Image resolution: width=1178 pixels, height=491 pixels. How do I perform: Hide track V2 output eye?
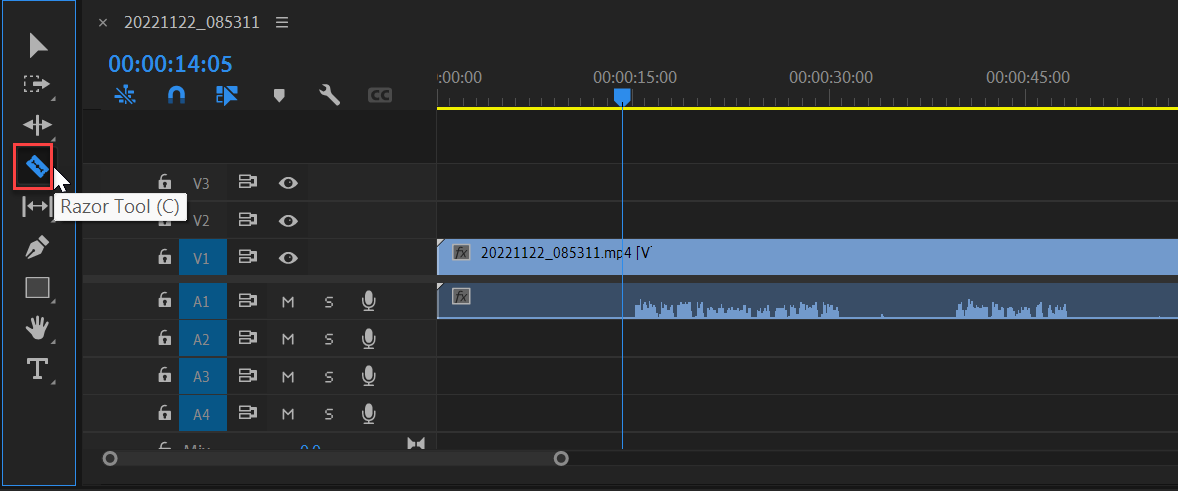click(288, 220)
